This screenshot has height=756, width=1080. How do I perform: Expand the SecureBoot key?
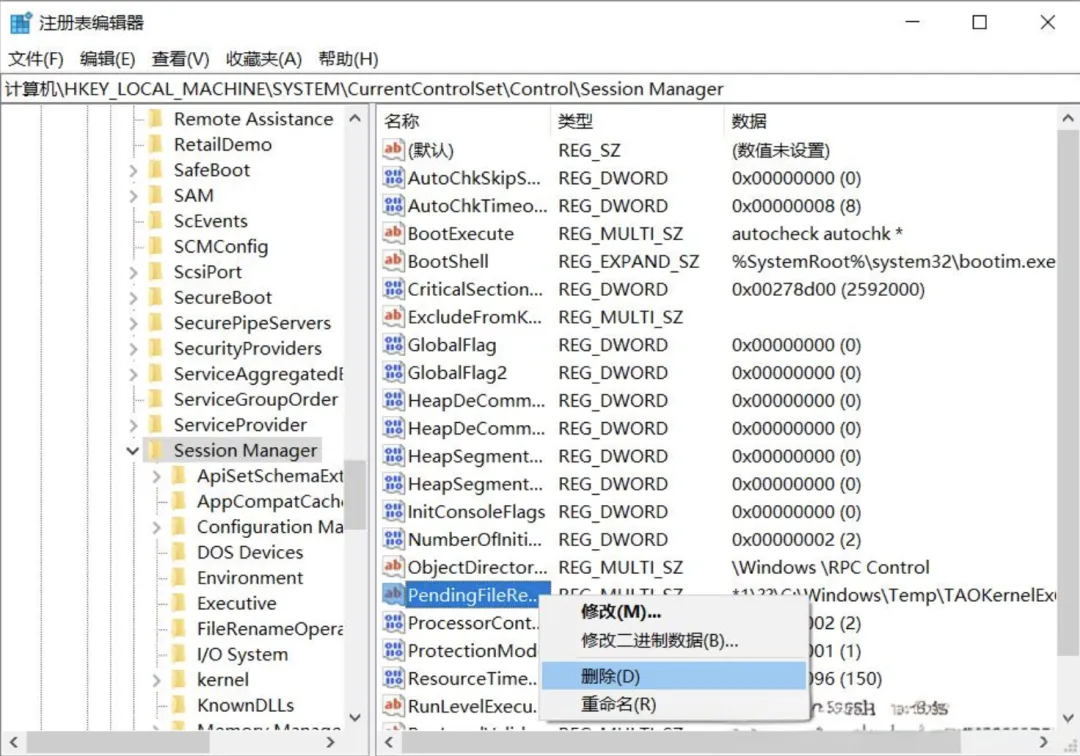(x=133, y=297)
